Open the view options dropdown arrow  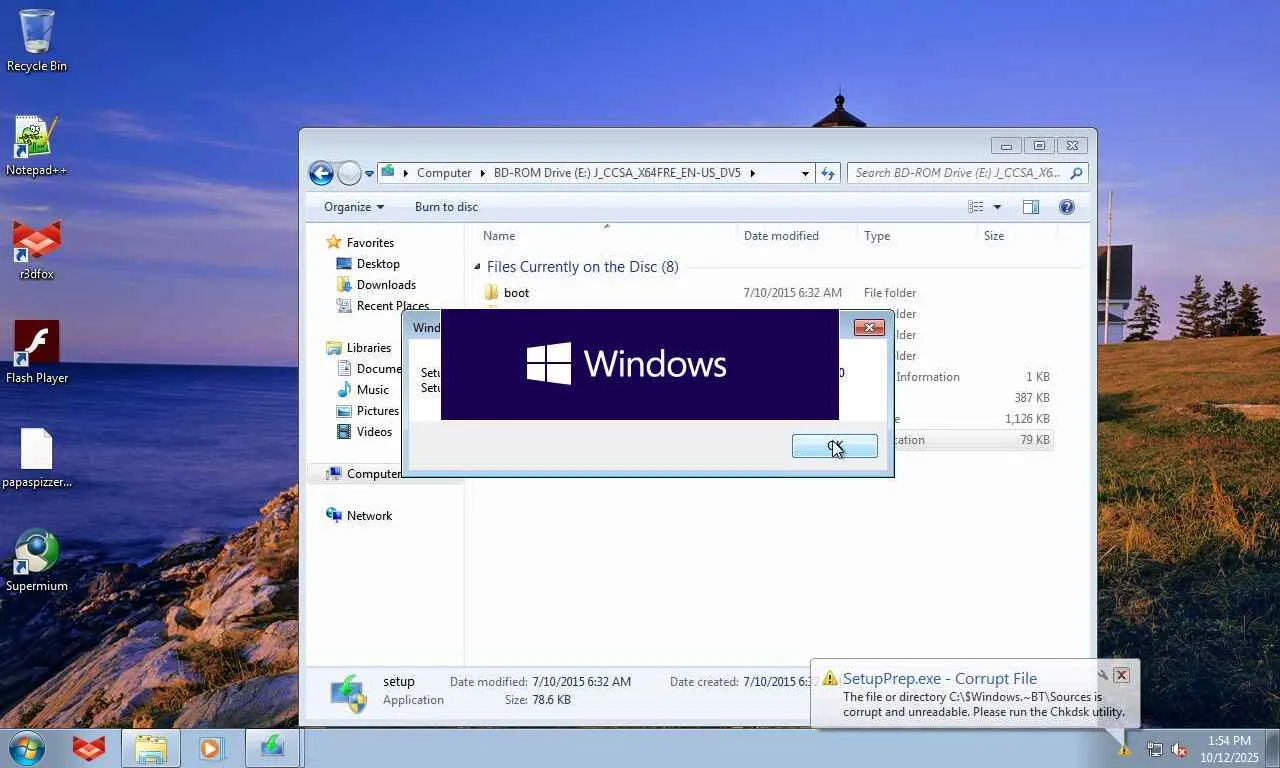tap(997, 207)
